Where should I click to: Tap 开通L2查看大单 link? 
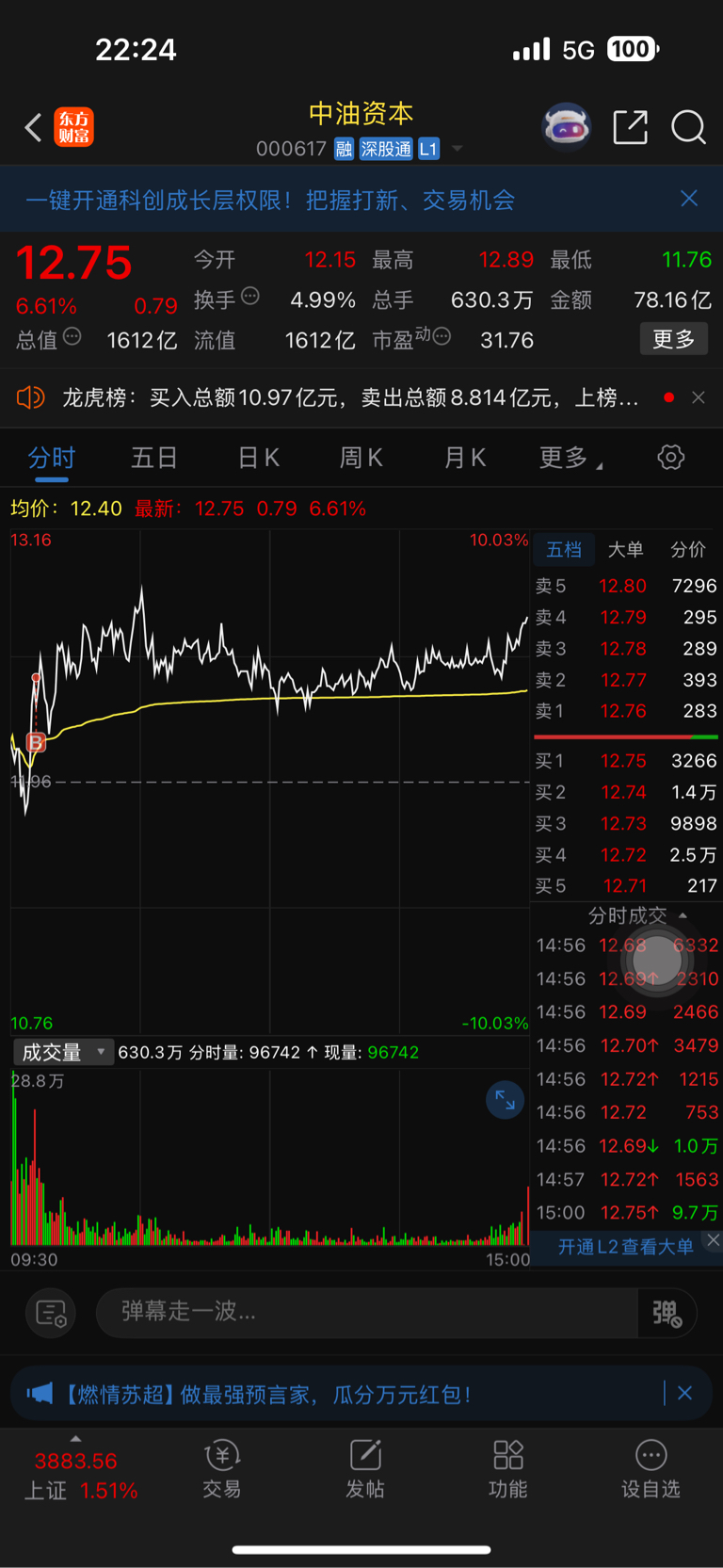tap(625, 1247)
